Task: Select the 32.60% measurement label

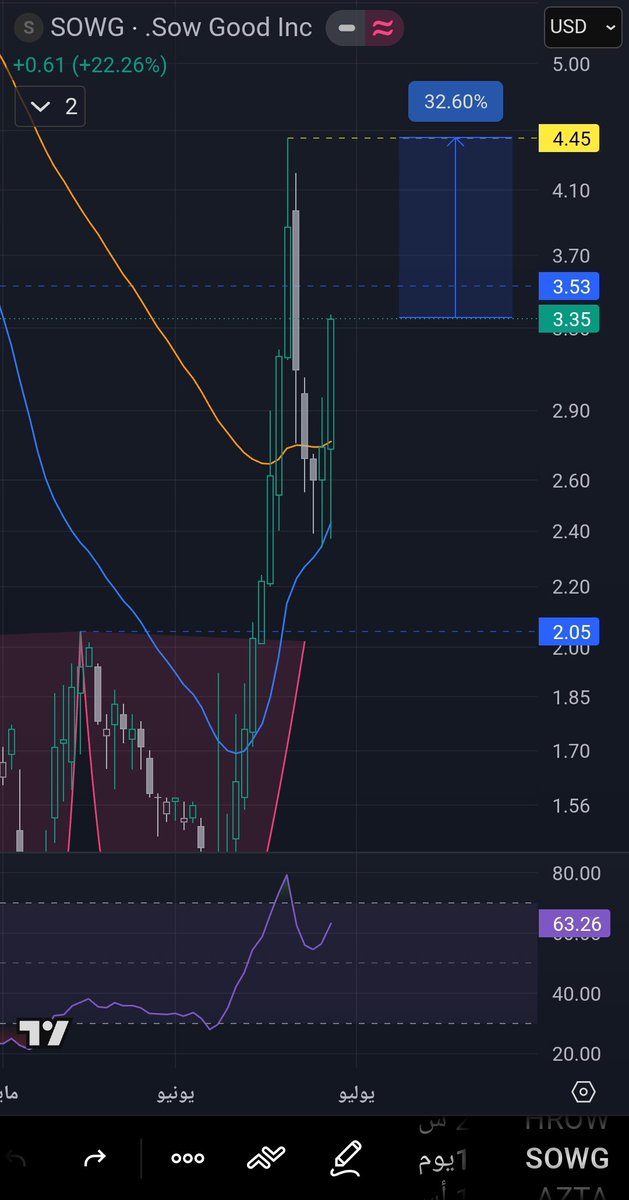Action: (455, 102)
